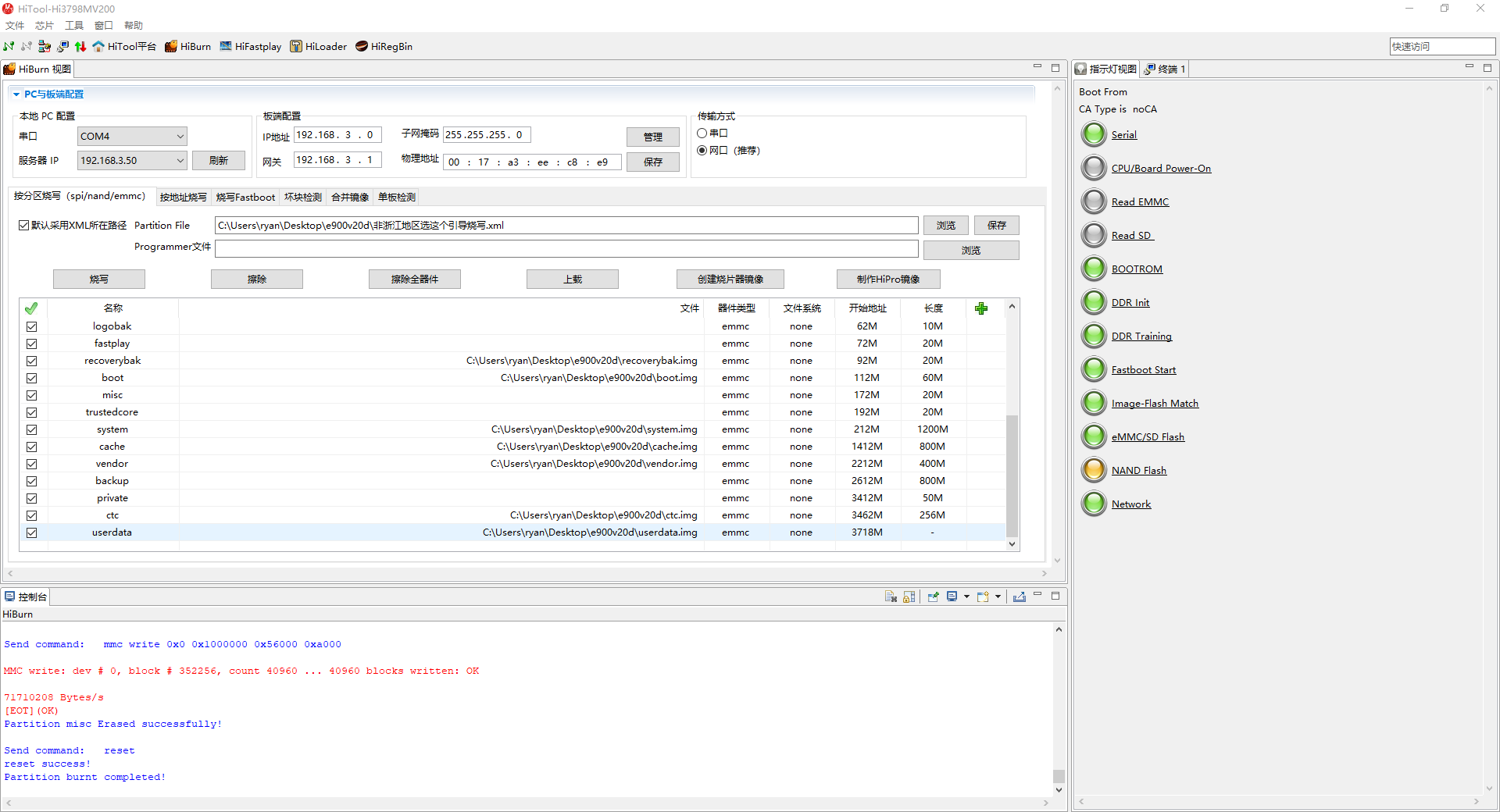Open the HiRegBin tool
This screenshot has height=812, width=1500.
point(384,47)
